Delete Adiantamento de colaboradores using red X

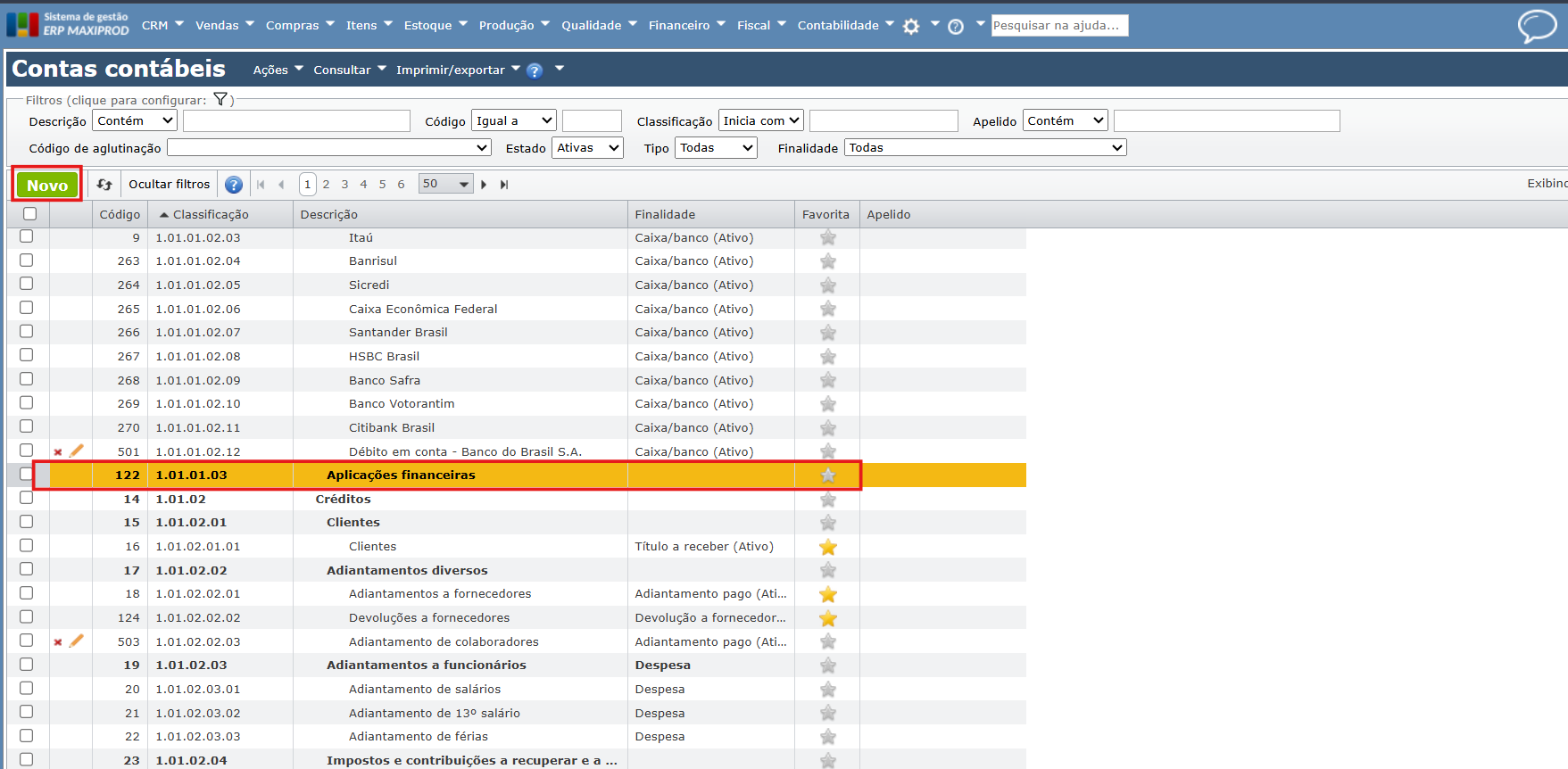click(58, 642)
